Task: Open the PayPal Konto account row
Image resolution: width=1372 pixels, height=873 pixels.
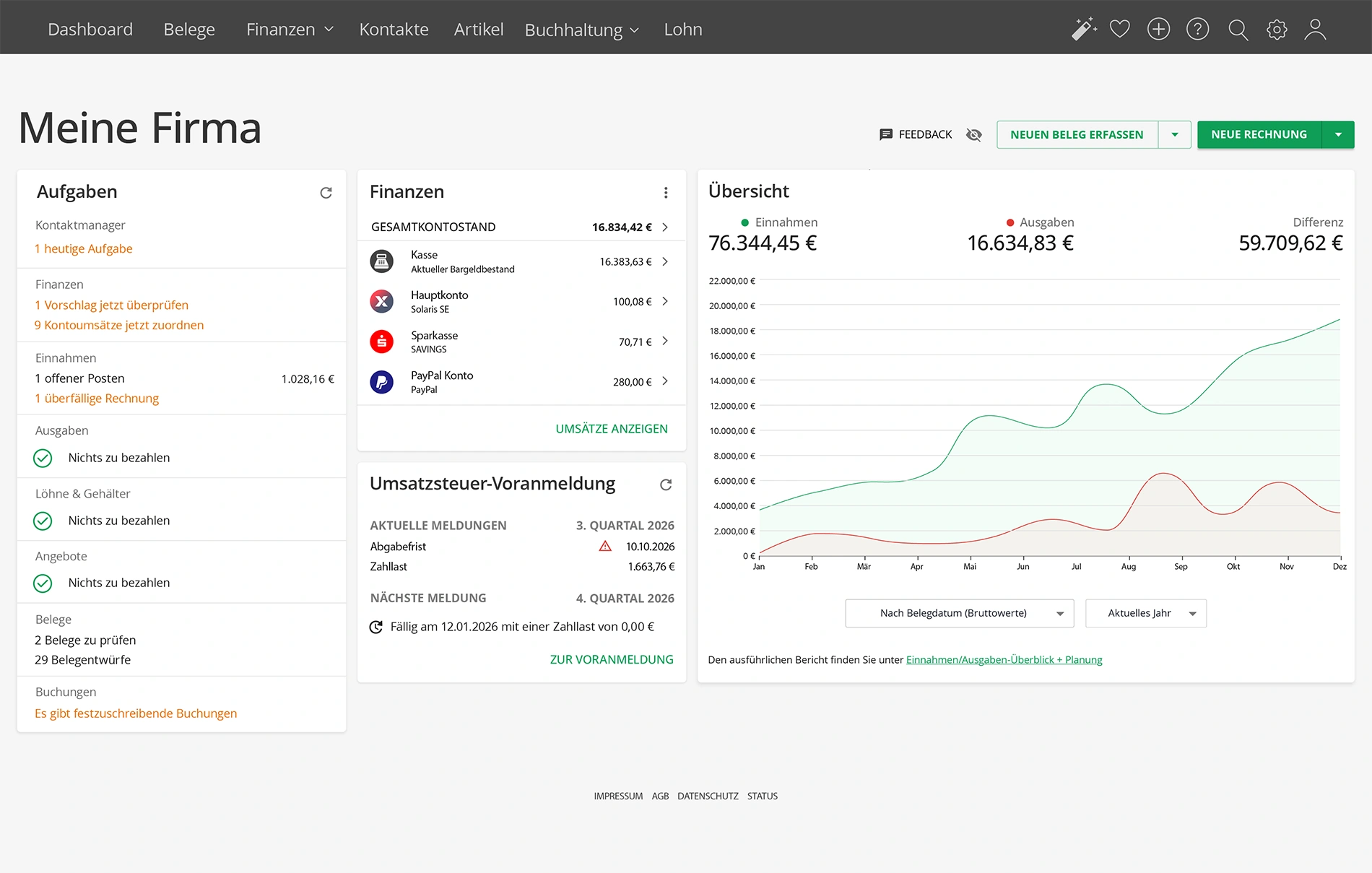Action: pyautogui.click(x=520, y=381)
